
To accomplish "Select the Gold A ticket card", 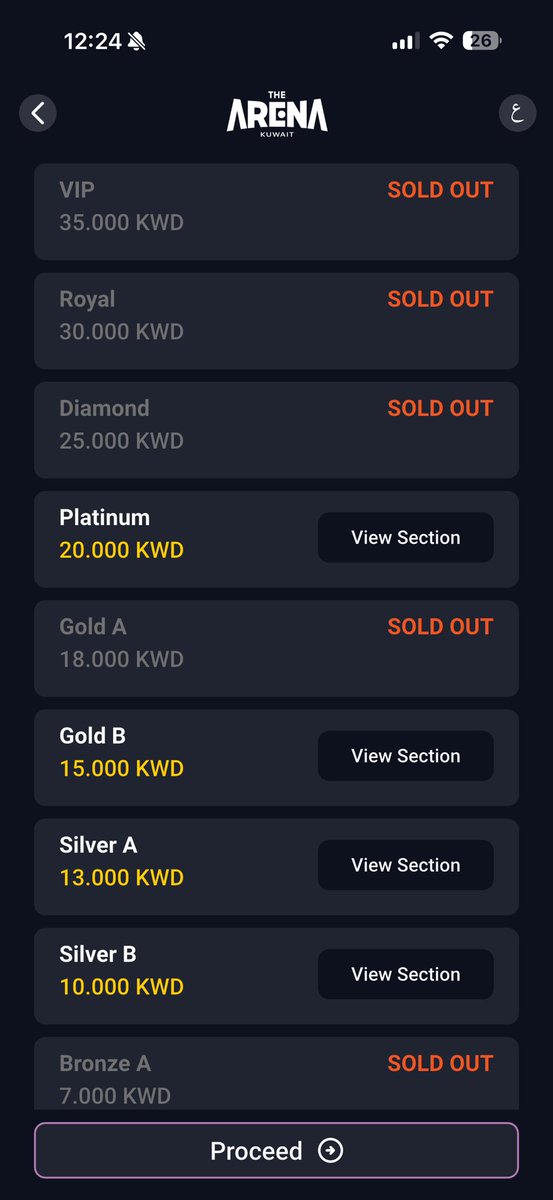I will click(x=277, y=648).
